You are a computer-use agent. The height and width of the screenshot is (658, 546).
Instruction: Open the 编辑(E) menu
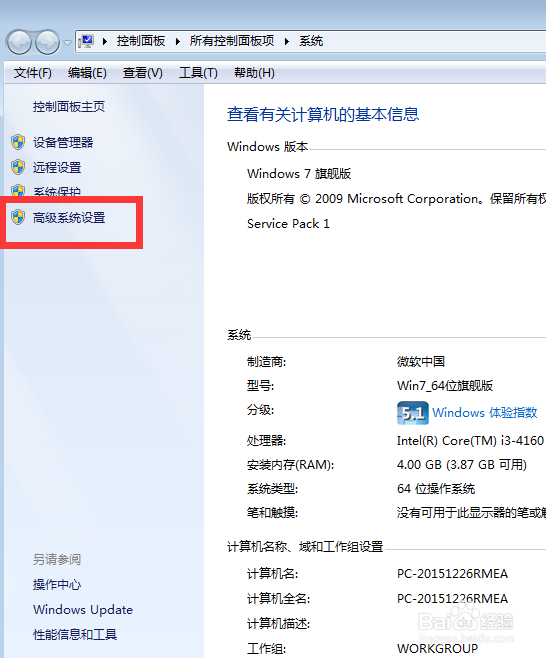point(87,73)
